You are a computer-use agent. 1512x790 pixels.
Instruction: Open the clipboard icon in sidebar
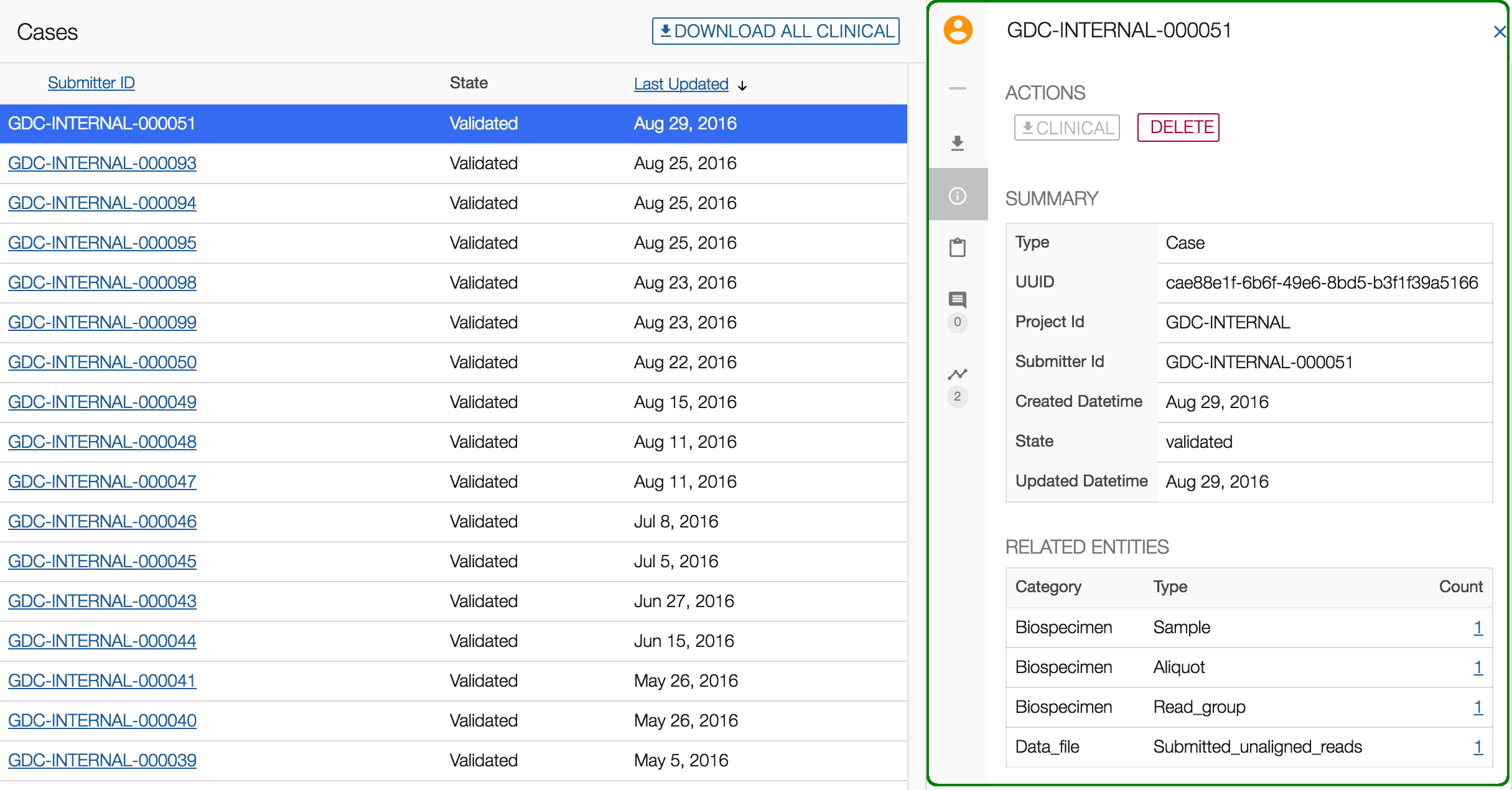[x=958, y=248]
